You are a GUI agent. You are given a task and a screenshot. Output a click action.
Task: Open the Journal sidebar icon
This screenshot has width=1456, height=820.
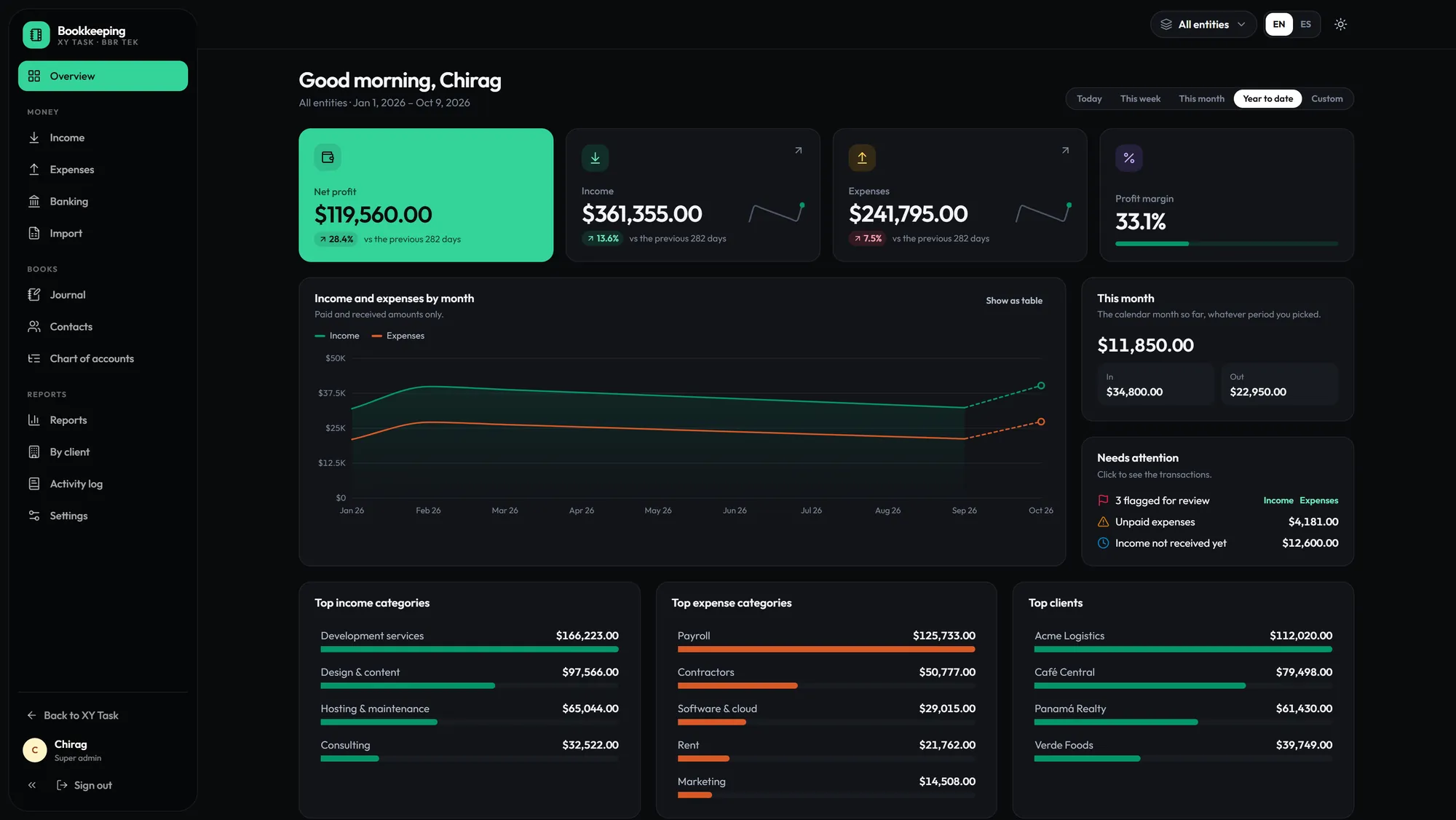point(34,295)
